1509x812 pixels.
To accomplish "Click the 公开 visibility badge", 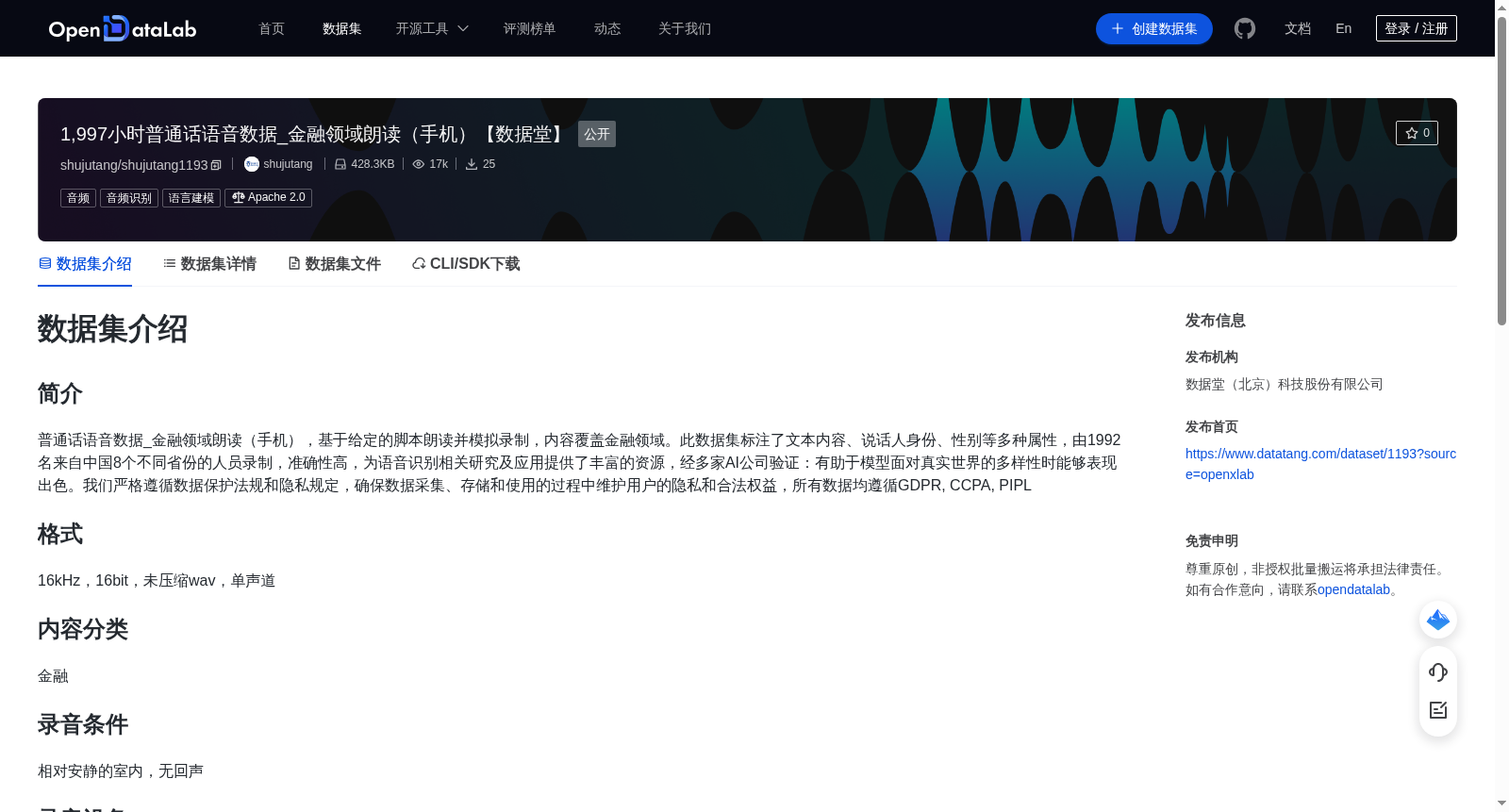I will 597,134.
